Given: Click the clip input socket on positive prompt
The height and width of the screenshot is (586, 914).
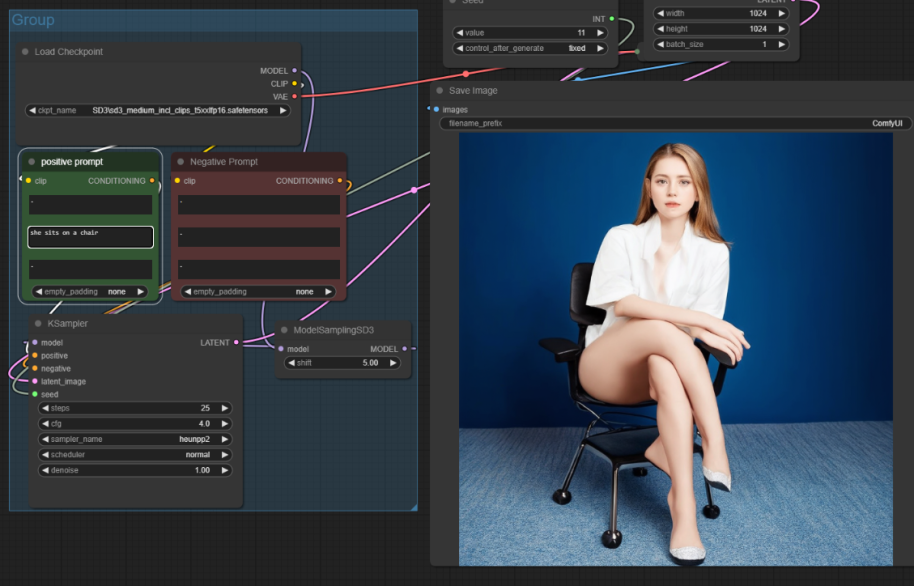Looking at the screenshot, I should point(29,181).
